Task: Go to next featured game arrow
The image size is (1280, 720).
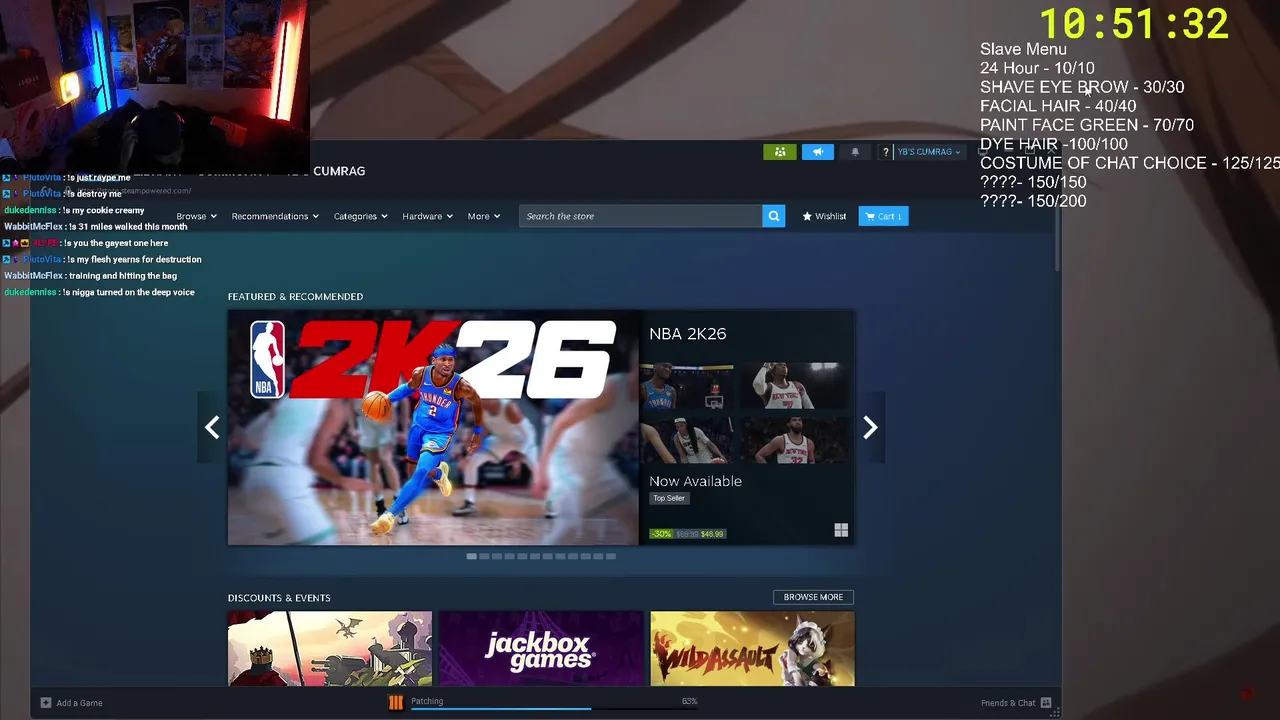Action: click(x=870, y=428)
